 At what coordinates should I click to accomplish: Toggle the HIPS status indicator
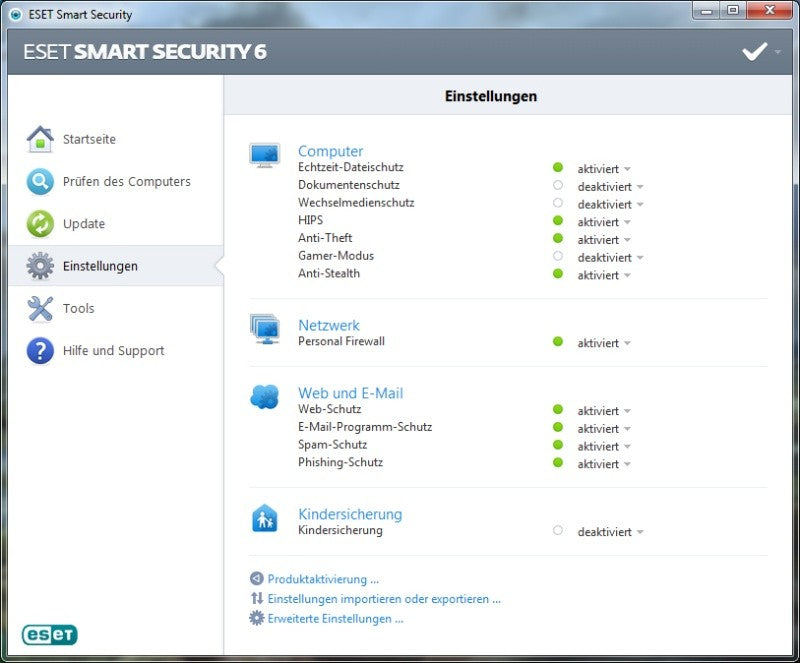point(558,220)
